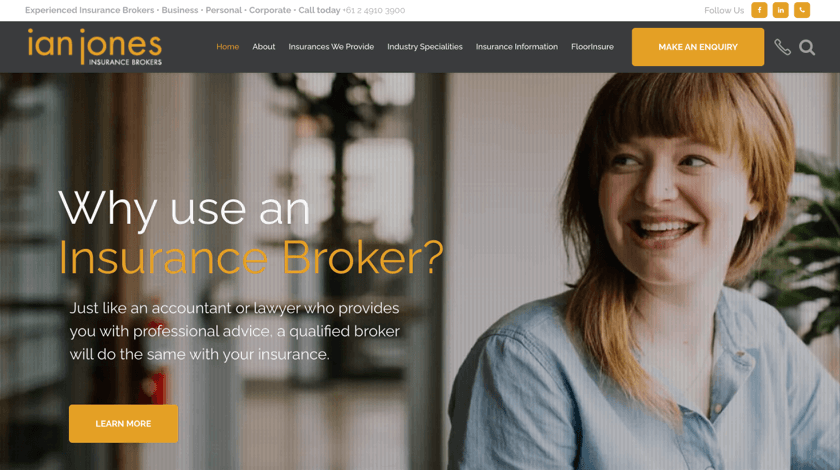Screen dimensions: 840x470
Task: Go to the Home menu item
Action: [228, 47]
